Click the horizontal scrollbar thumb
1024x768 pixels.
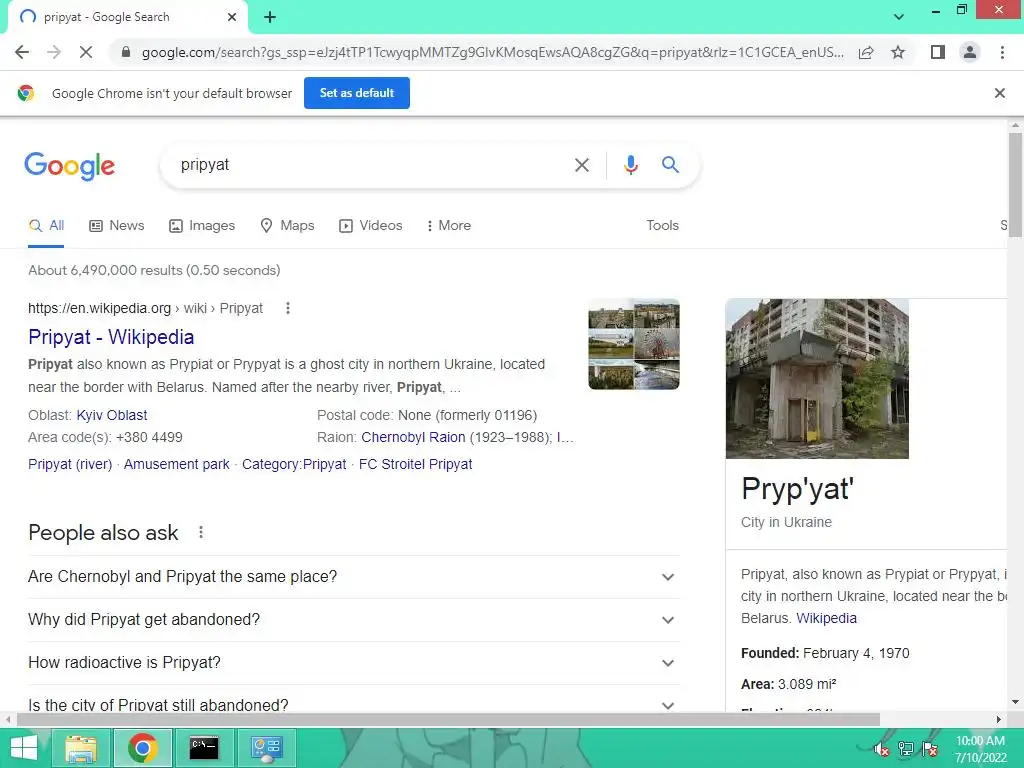point(448,720)
